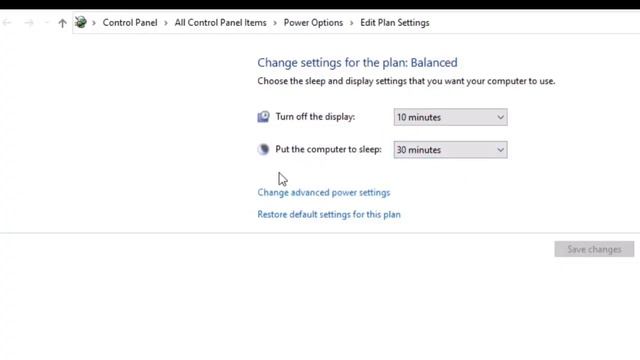This screenshot has width=640, height=360.
Task: Click the Save changes button
Action: (x=594, y=249)
